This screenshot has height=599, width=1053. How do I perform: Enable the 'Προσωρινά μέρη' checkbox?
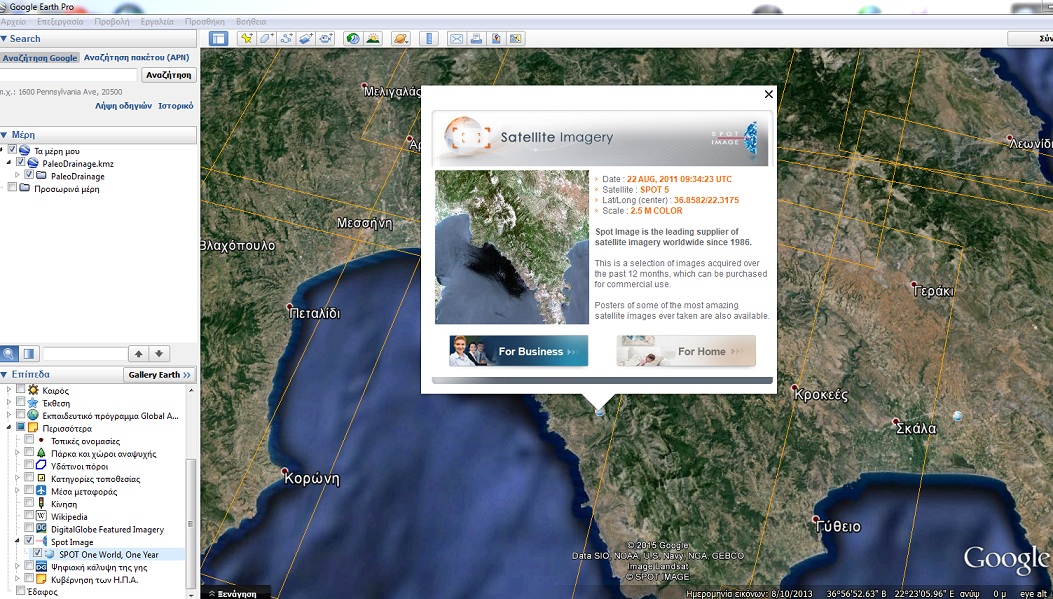[x=13, y=188]
